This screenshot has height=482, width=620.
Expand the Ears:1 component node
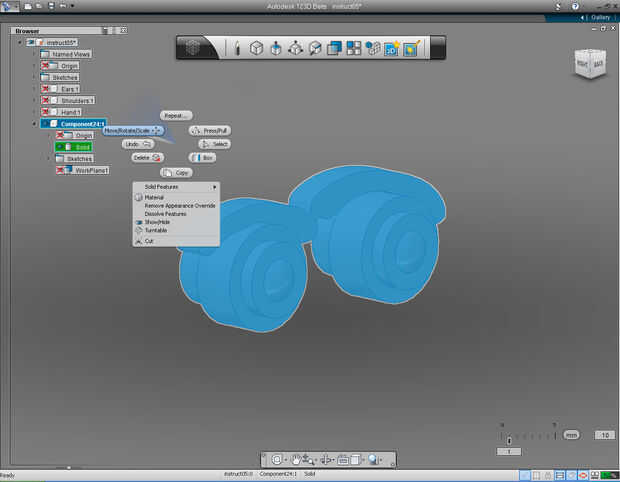coord(34,89)
